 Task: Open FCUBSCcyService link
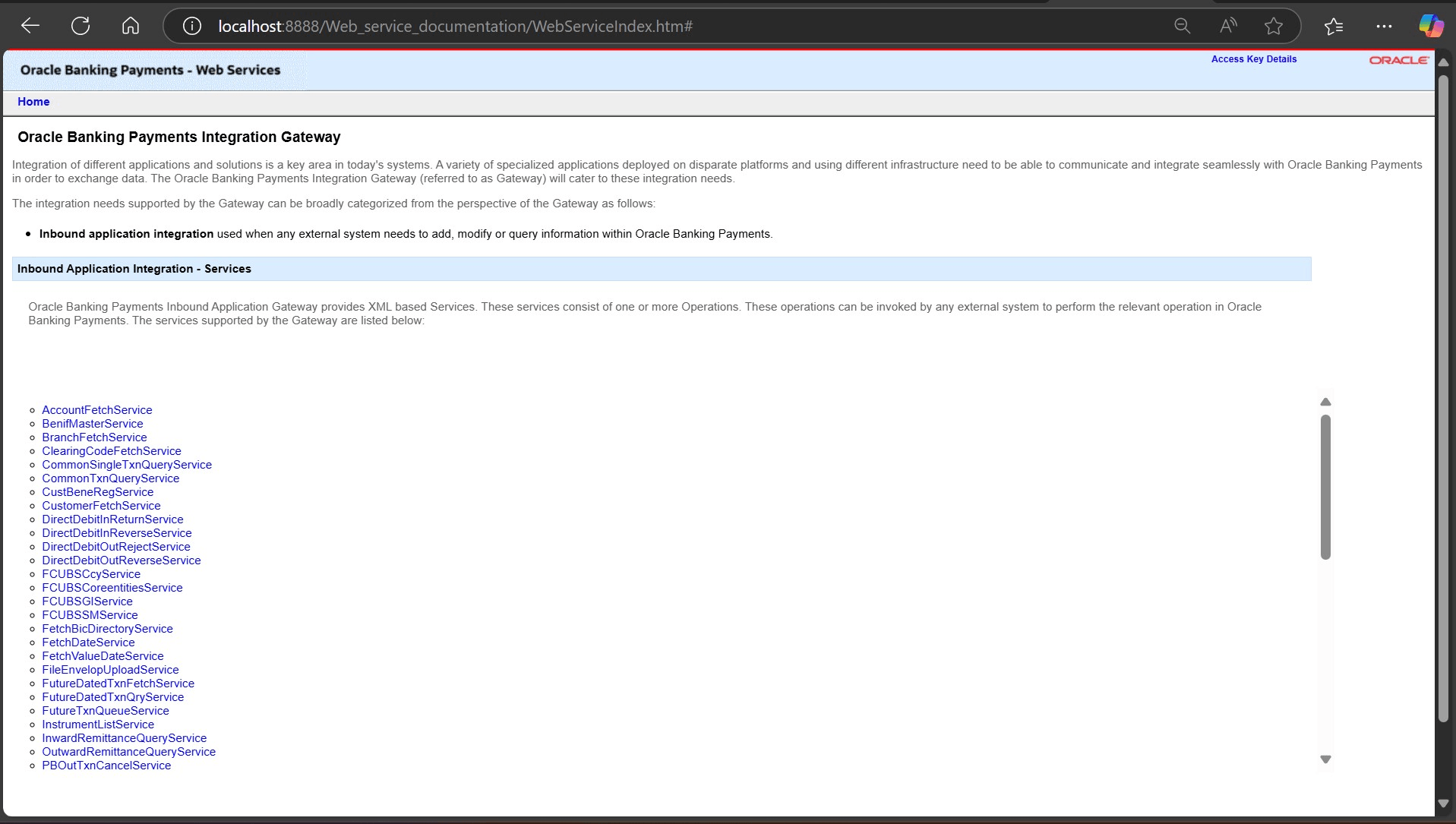(91, 574)
